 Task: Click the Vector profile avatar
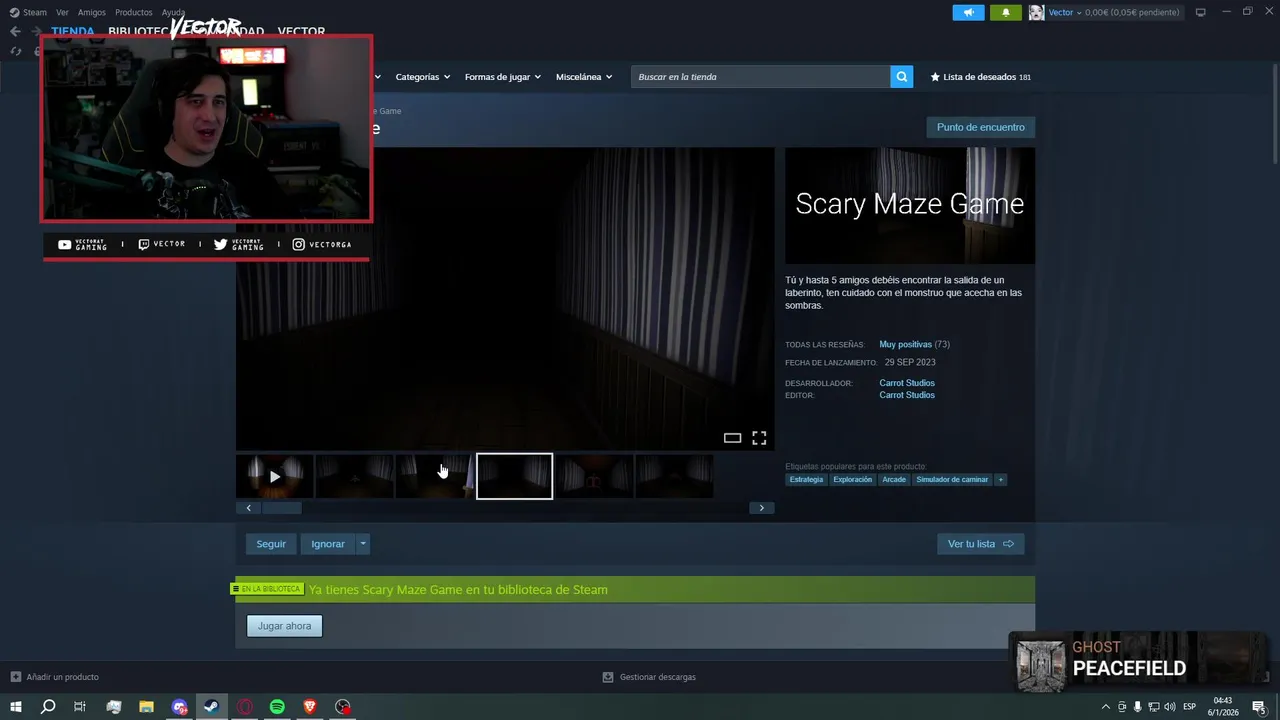pyautogui.click(x=1036, y=12)
